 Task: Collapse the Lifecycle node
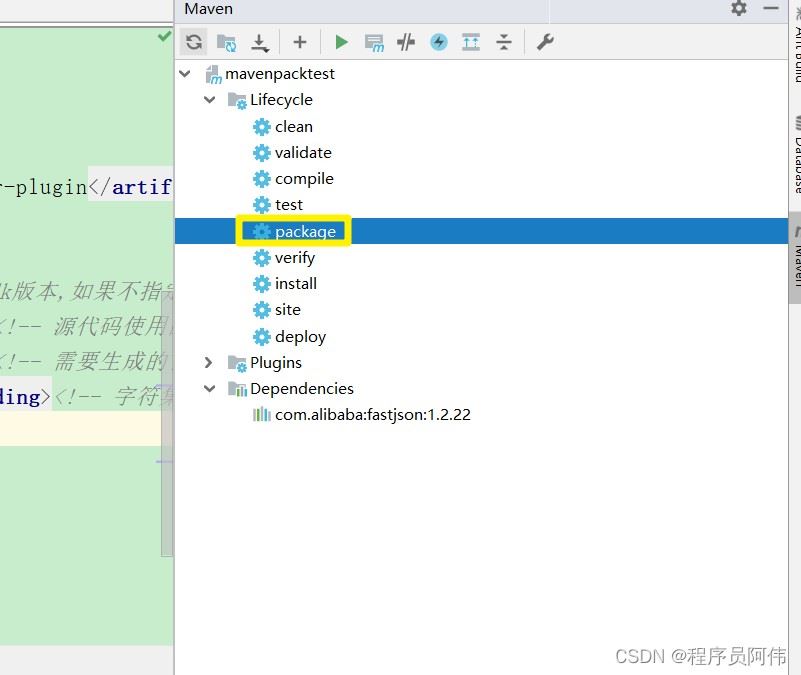[209, 100]
